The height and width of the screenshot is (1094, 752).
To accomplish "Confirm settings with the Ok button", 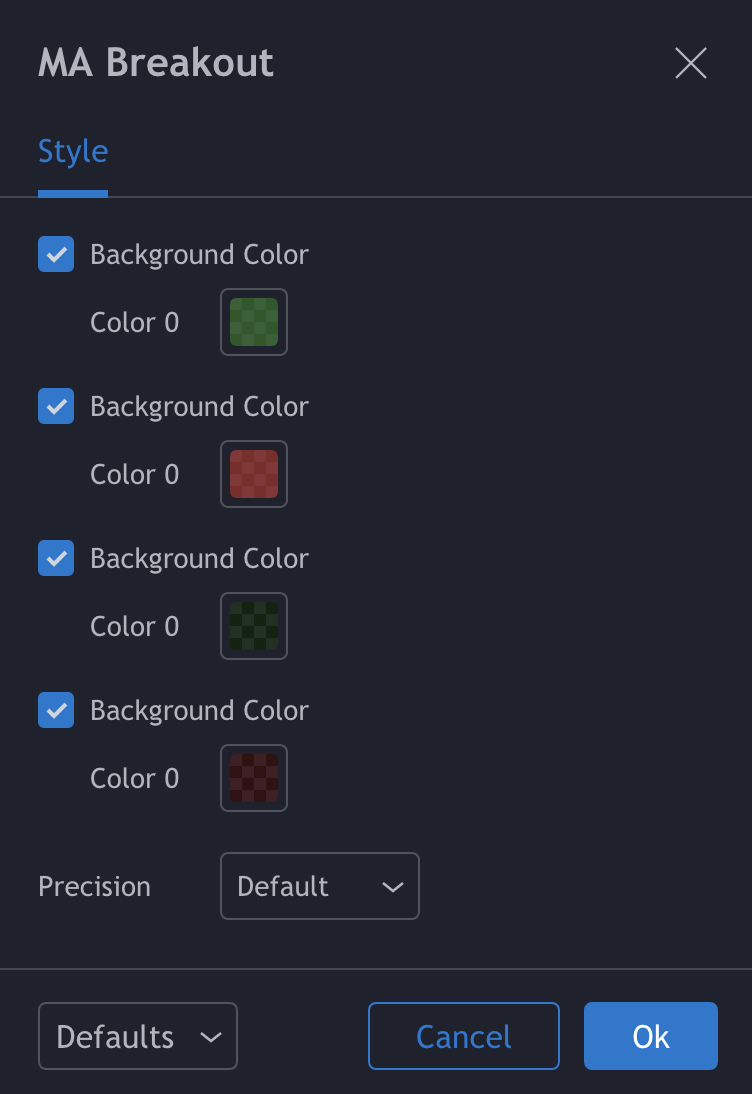I will point(651,1037).
